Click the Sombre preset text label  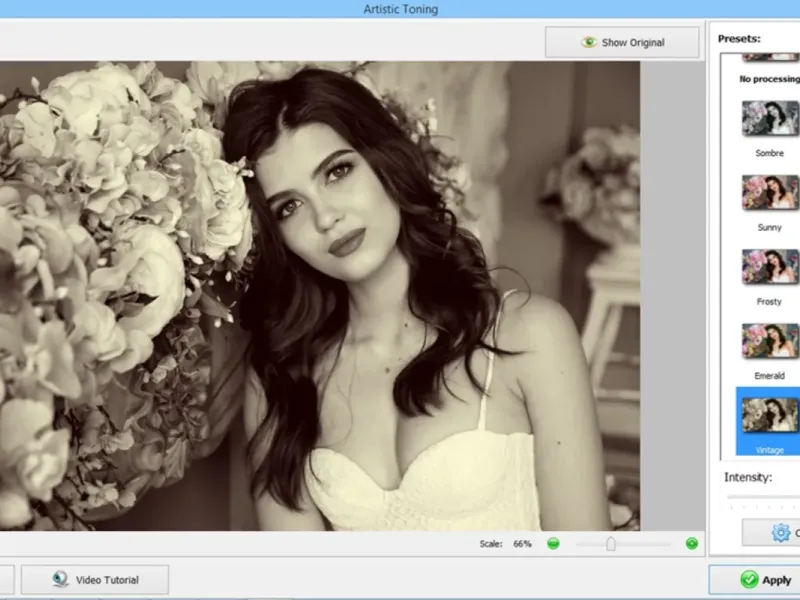(x=769, y=154)
